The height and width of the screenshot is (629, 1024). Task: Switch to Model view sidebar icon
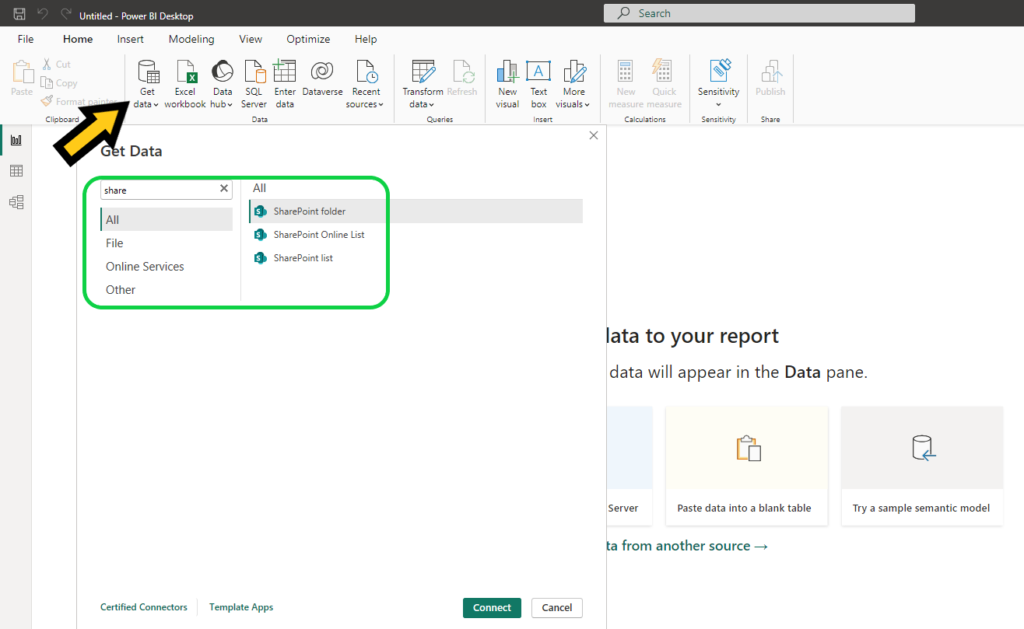click(16, 202)
